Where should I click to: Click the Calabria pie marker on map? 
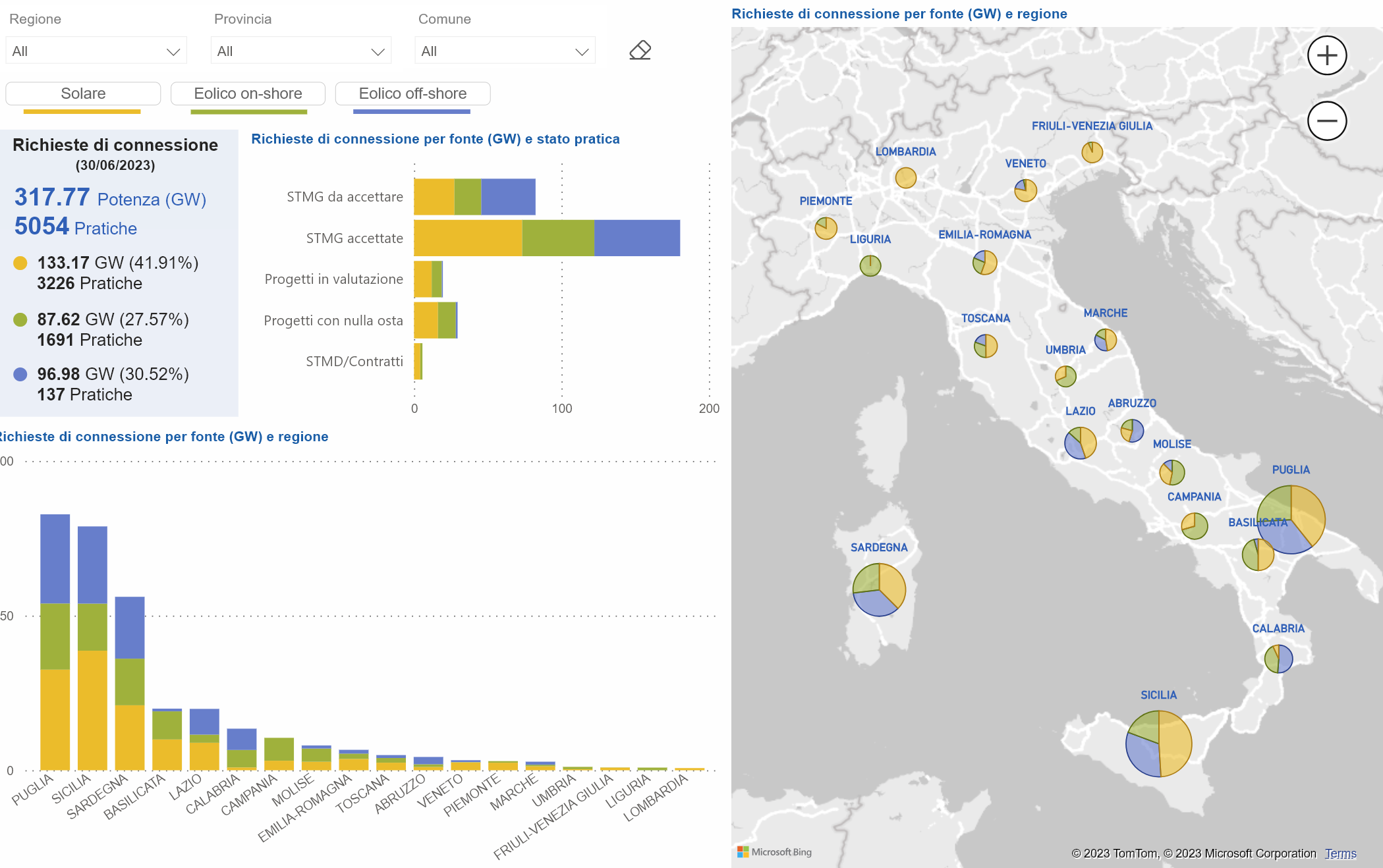click(1278, 659)
